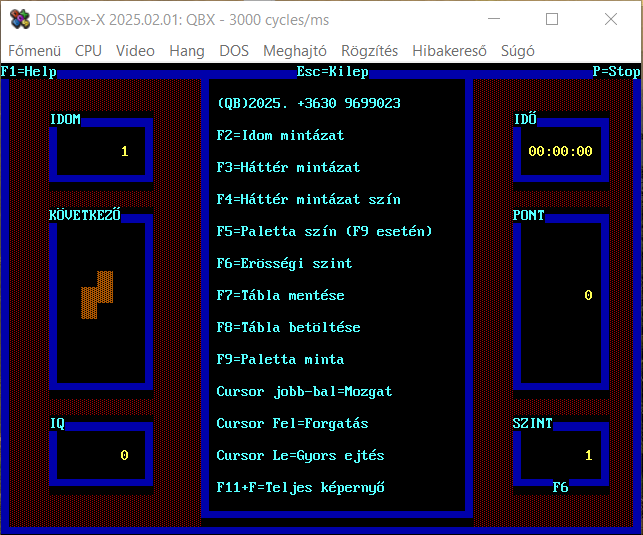The width and height of the screenshot is (643, 535).
Task: Click the F5=Paletta szín (F9 esetén) line
Action: tap(324, 231)
